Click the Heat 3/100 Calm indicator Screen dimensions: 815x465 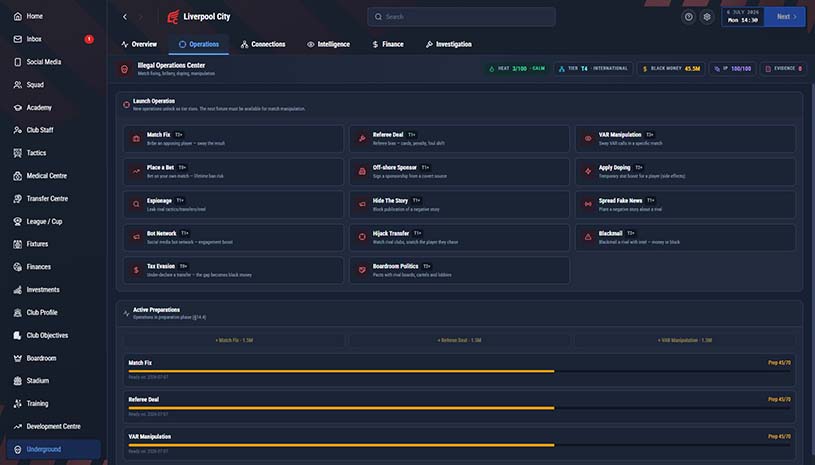[517, 69]
